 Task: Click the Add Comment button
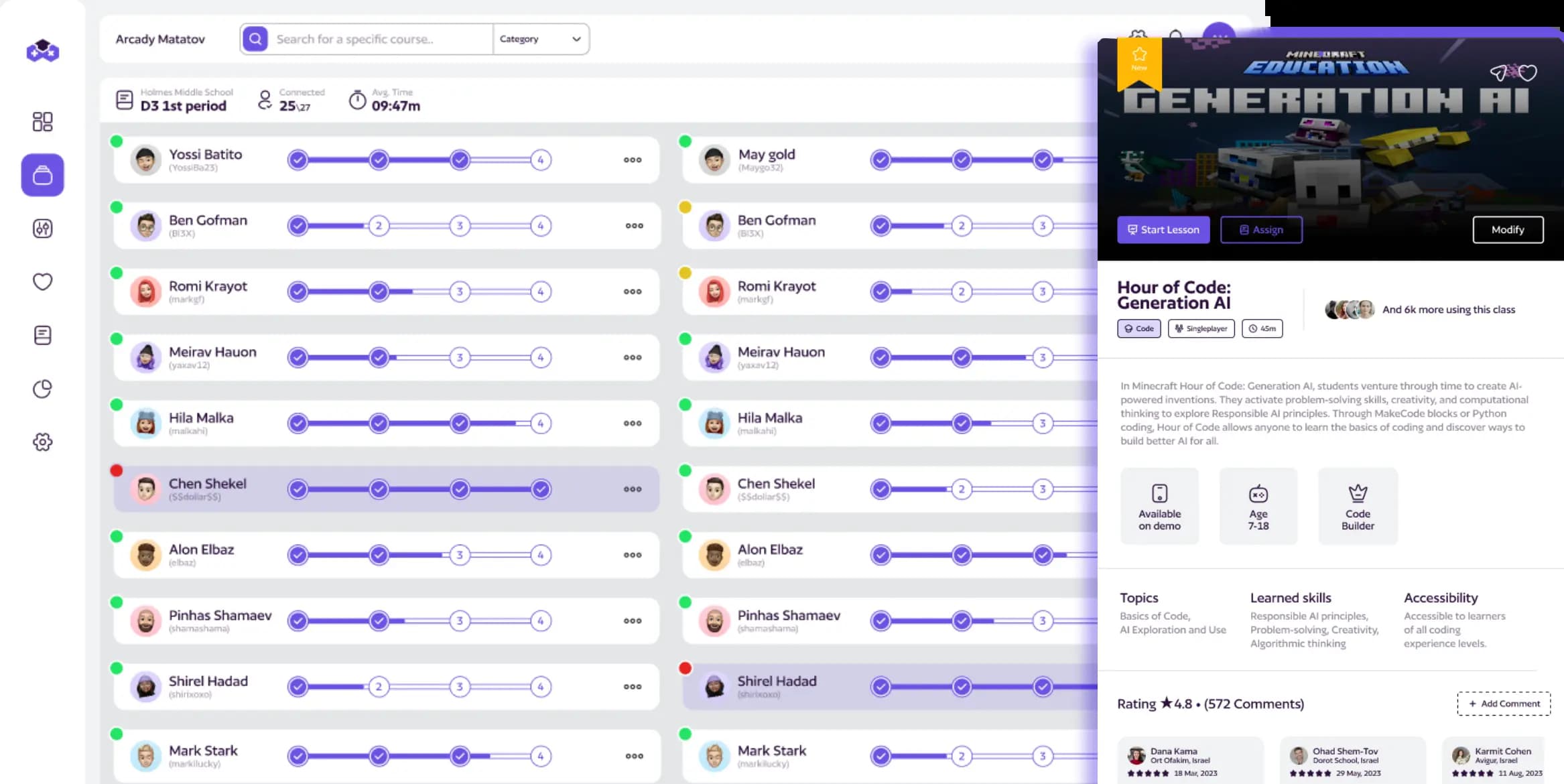tap(1504, 704)
